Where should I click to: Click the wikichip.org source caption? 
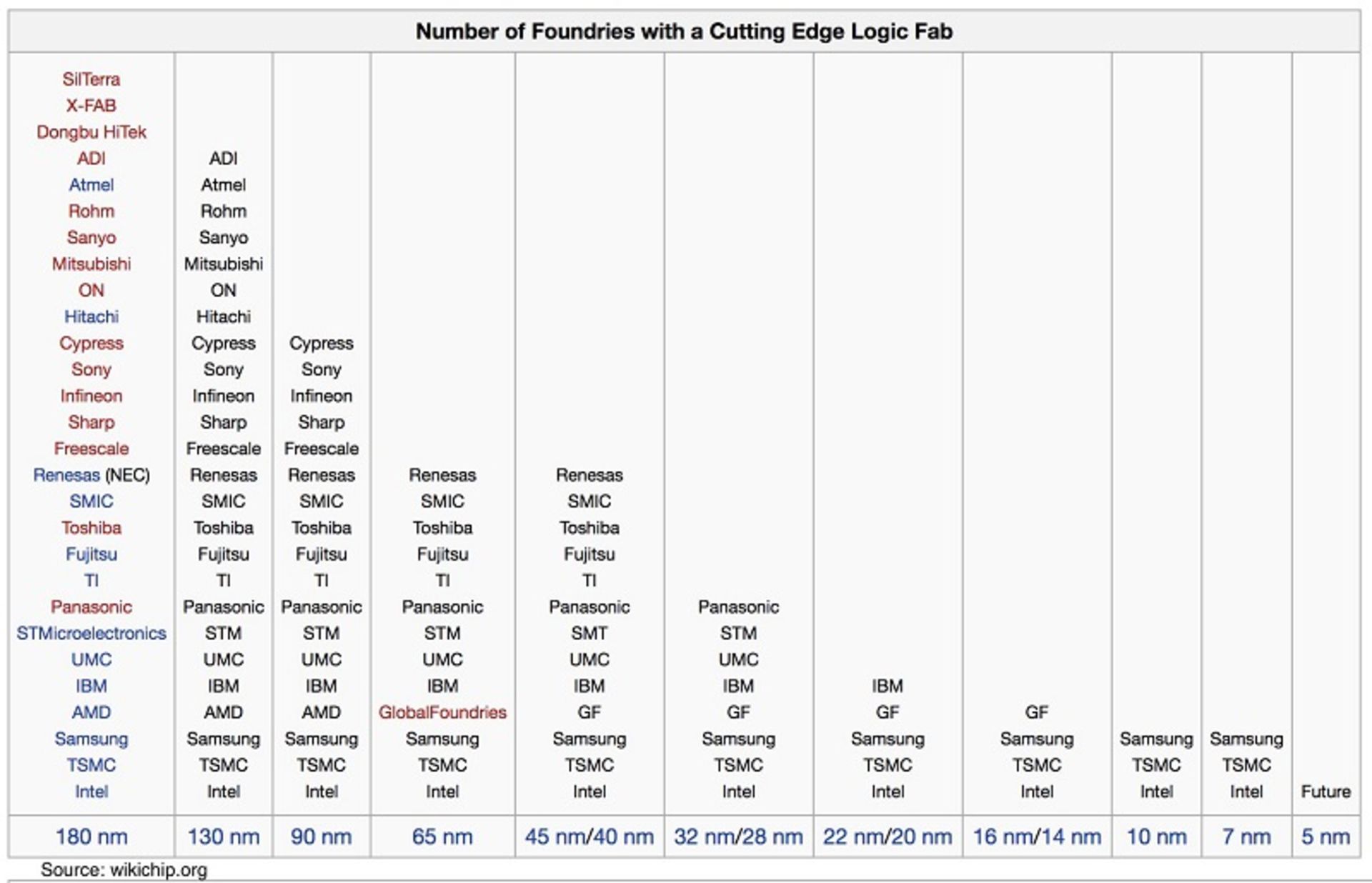(124, 870)
